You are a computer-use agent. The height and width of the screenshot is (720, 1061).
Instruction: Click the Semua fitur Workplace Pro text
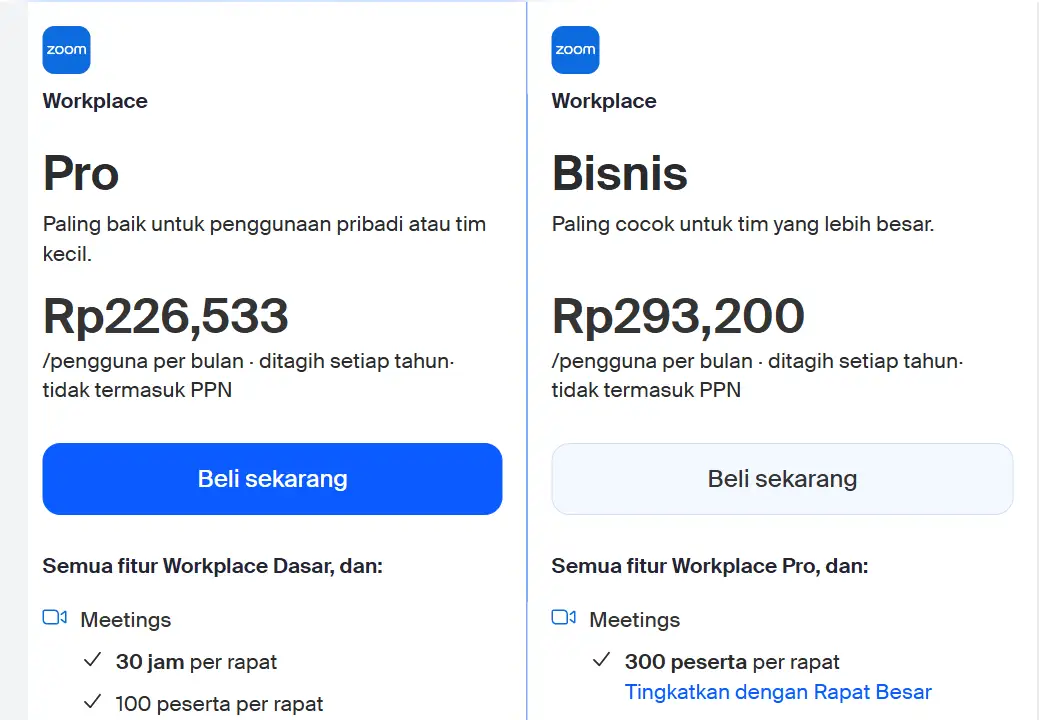tap(709, 566)
